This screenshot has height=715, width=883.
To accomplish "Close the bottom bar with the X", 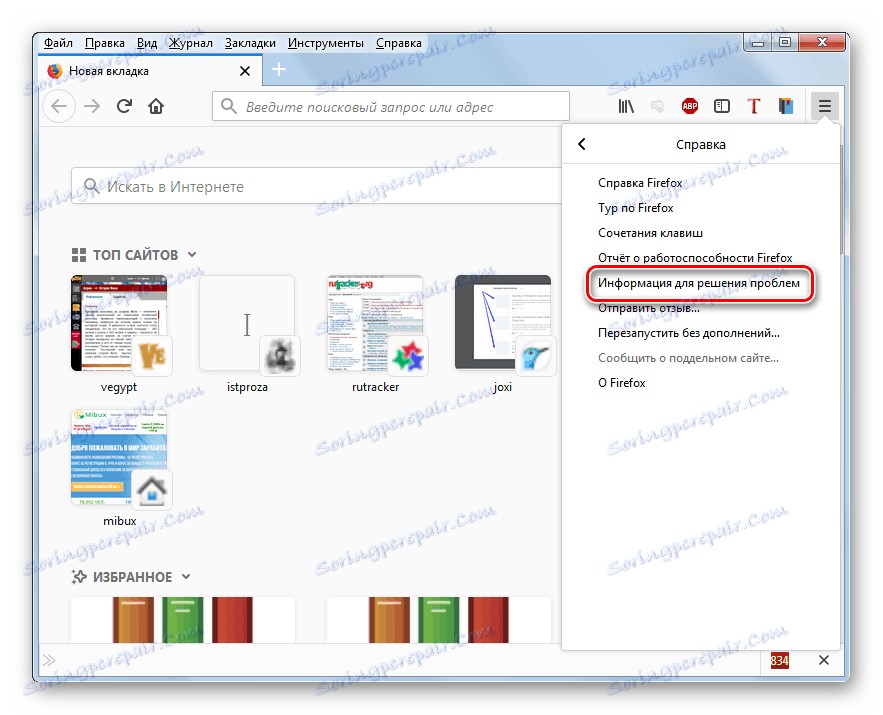I will click(823, 660).
